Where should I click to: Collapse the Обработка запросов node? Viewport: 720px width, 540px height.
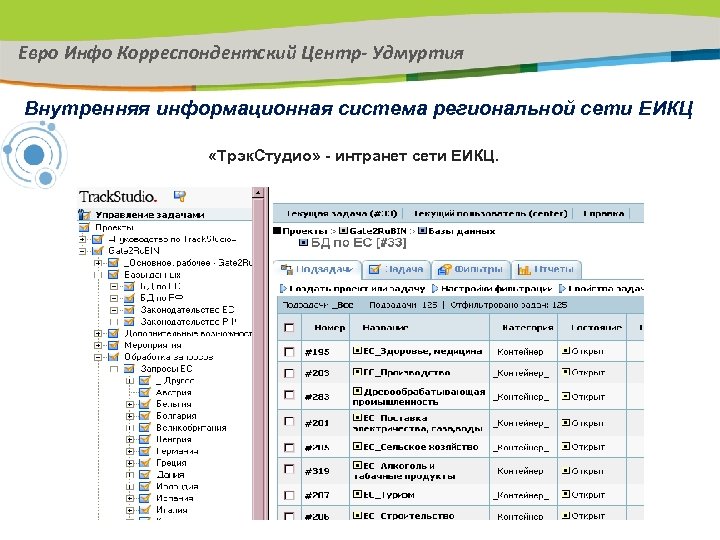click(98, 357)
